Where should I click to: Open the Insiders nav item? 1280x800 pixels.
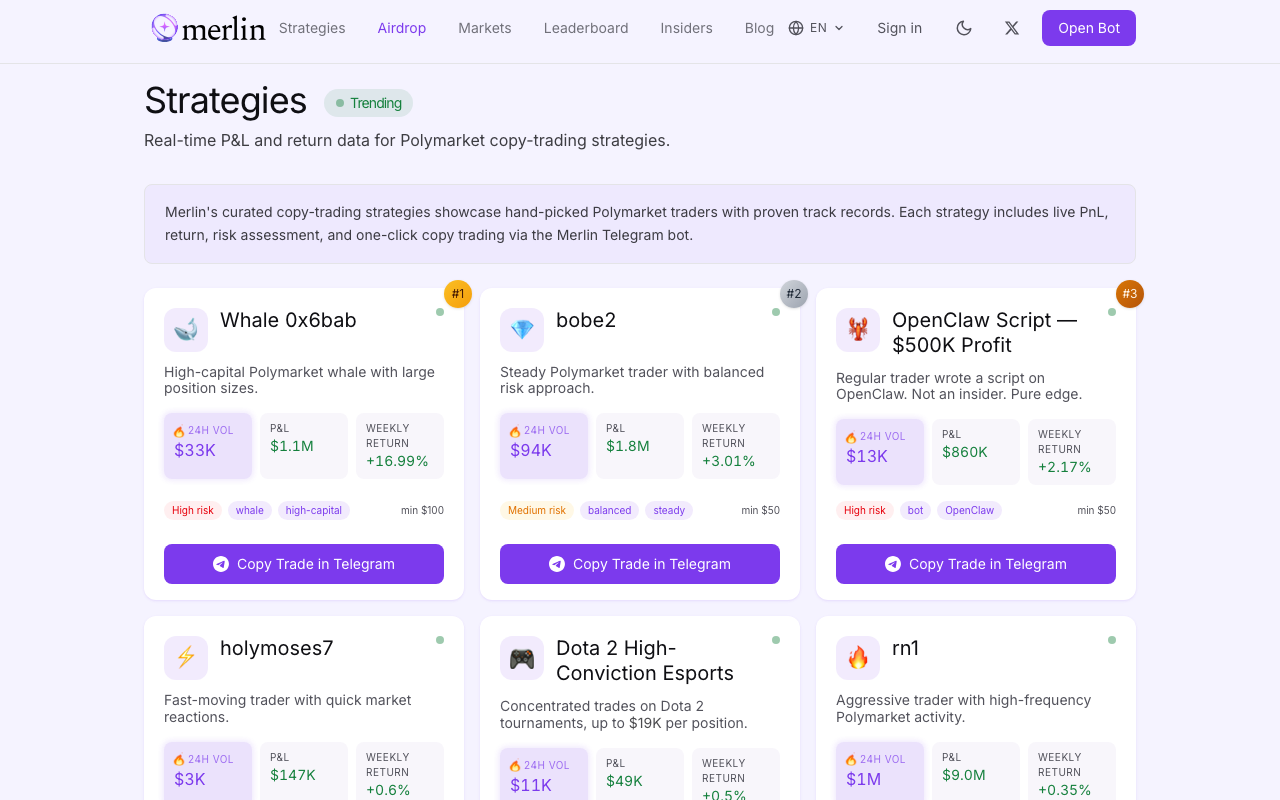click(686, 28)
